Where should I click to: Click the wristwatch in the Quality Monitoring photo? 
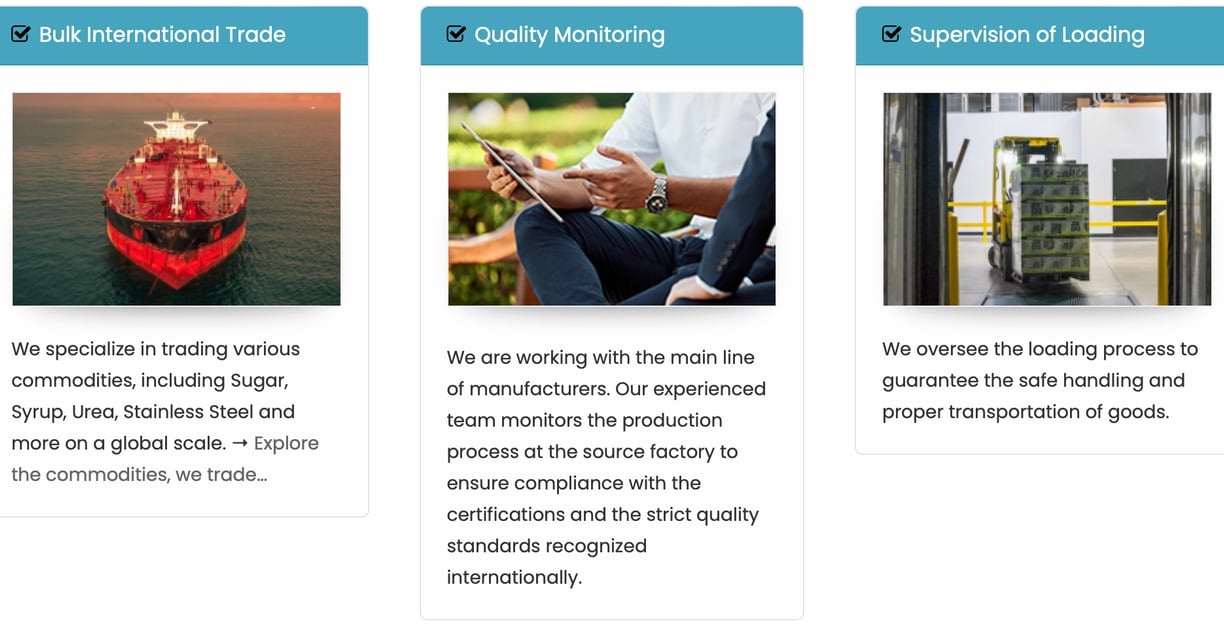(657, 192)
